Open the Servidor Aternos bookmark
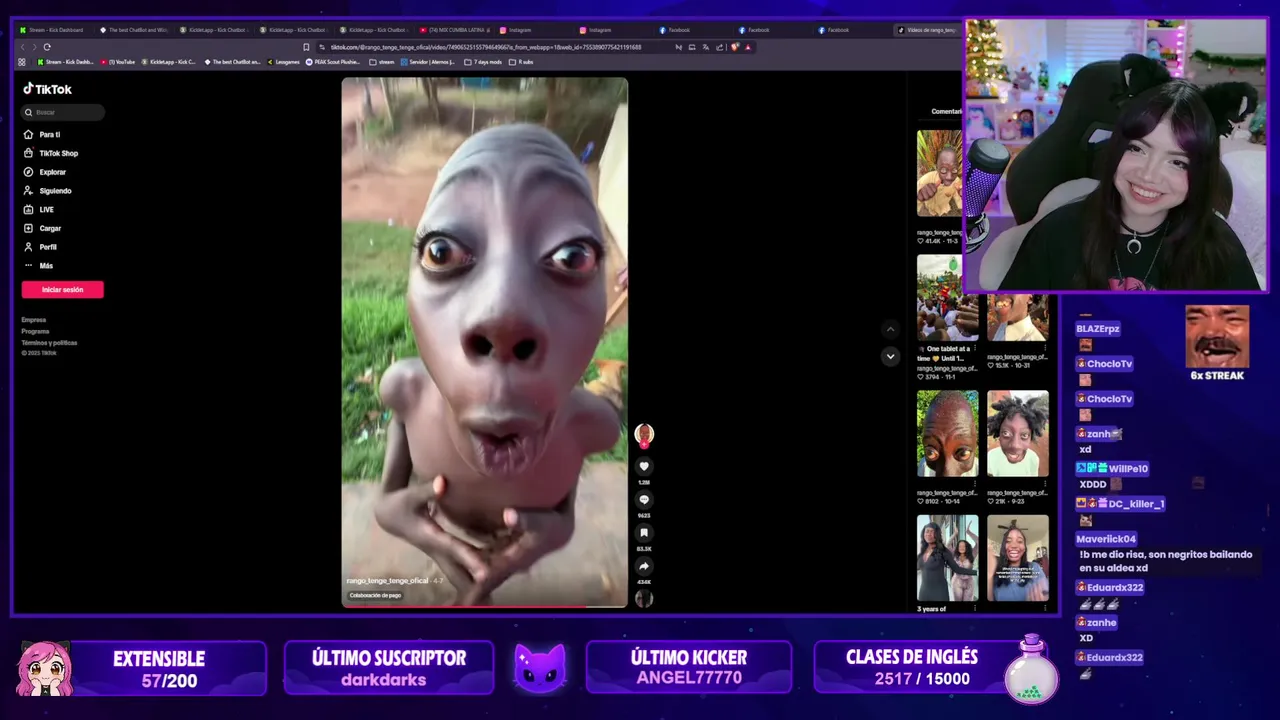This screenshot has width=1280, height=720. coord(428,62)
